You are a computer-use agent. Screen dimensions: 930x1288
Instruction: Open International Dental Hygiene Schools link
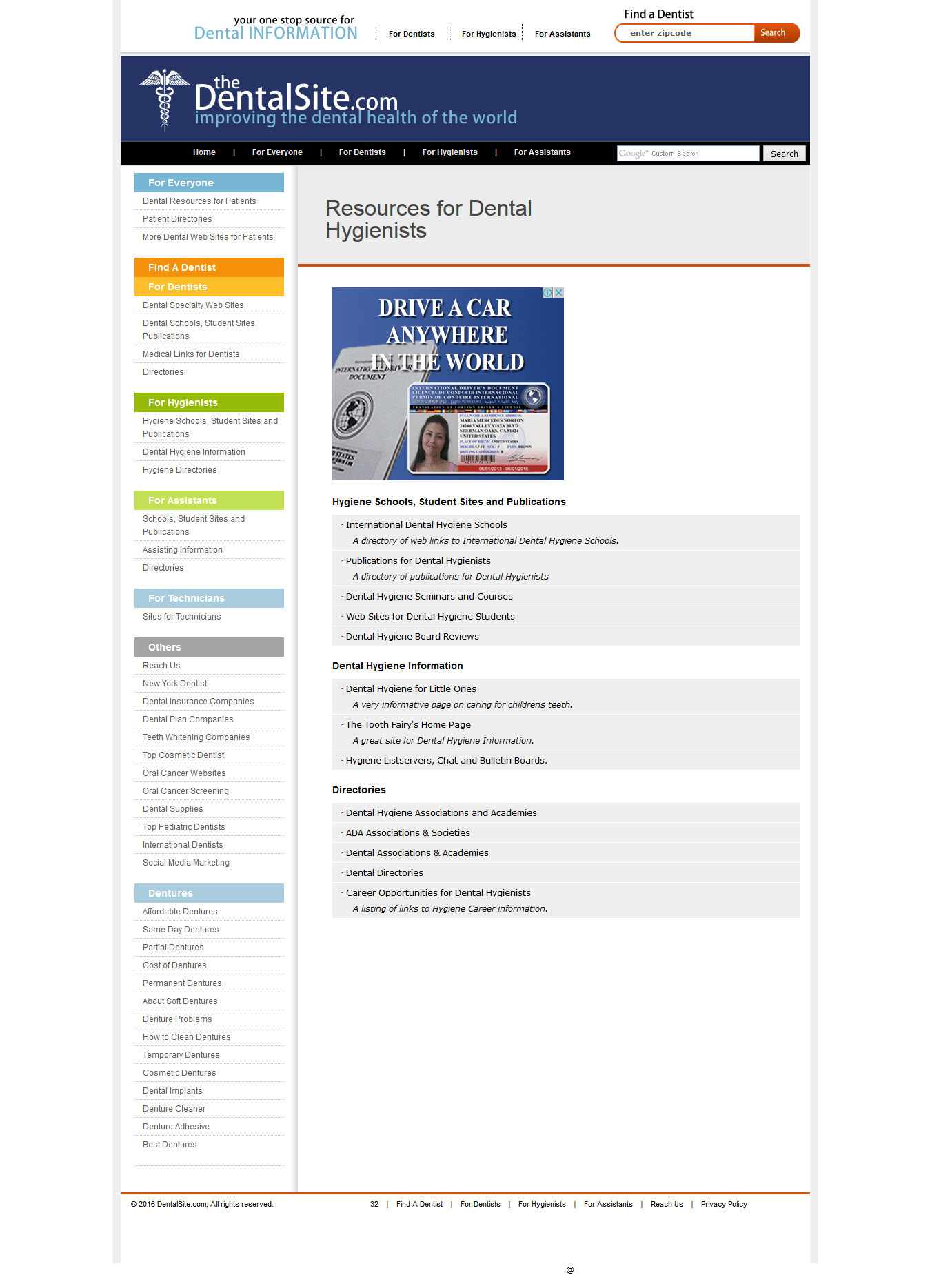[426, 525]
